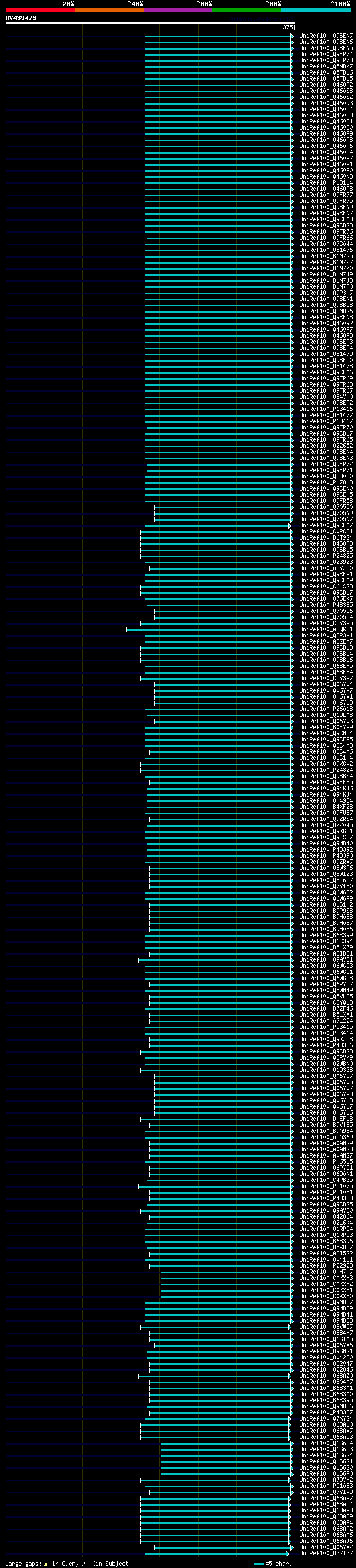Select the UniRef100_Q7Y1X9 label
The image size is (356, 1568).
326,1492
